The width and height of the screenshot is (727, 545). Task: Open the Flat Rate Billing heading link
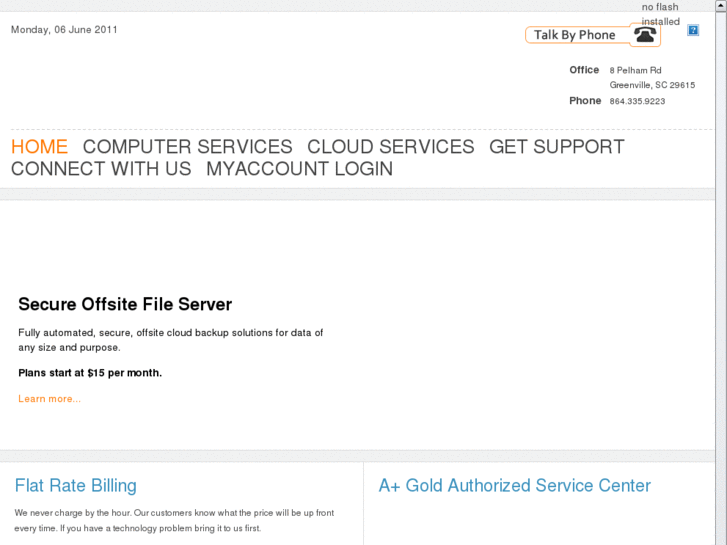(76, 486)
